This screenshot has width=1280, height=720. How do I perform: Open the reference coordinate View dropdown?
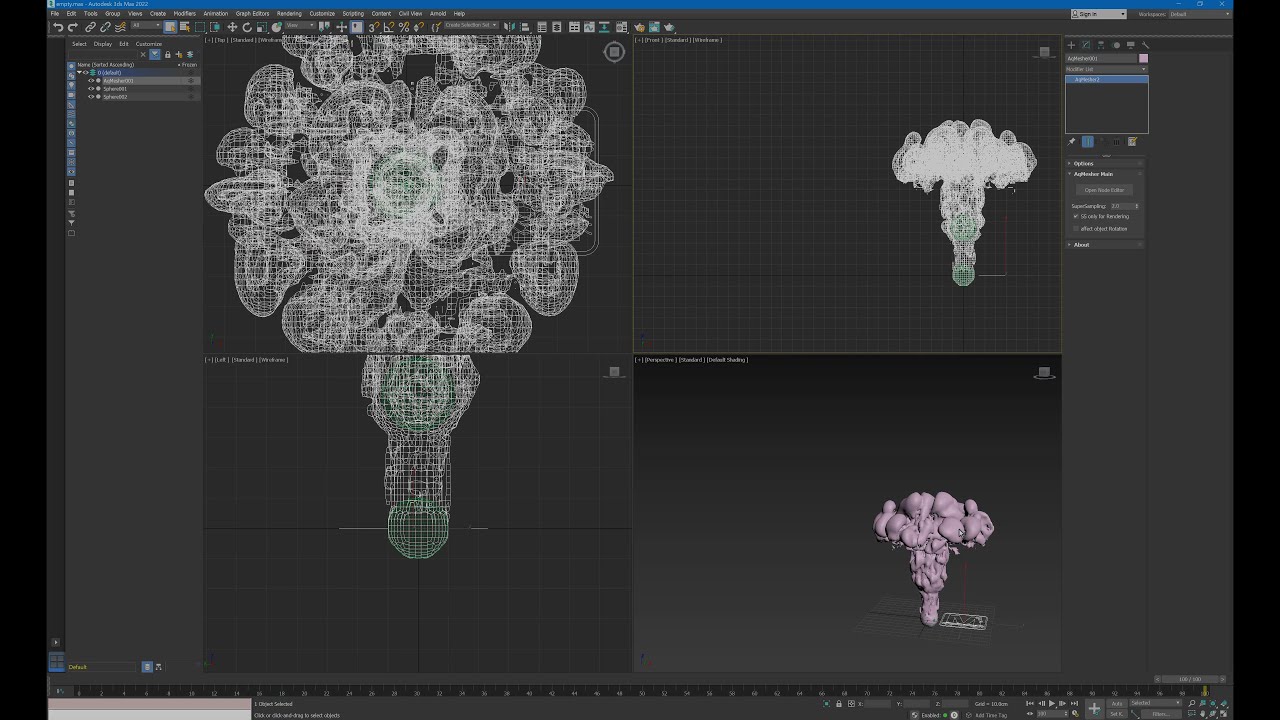pyautogui.click(x=301, y=27)
